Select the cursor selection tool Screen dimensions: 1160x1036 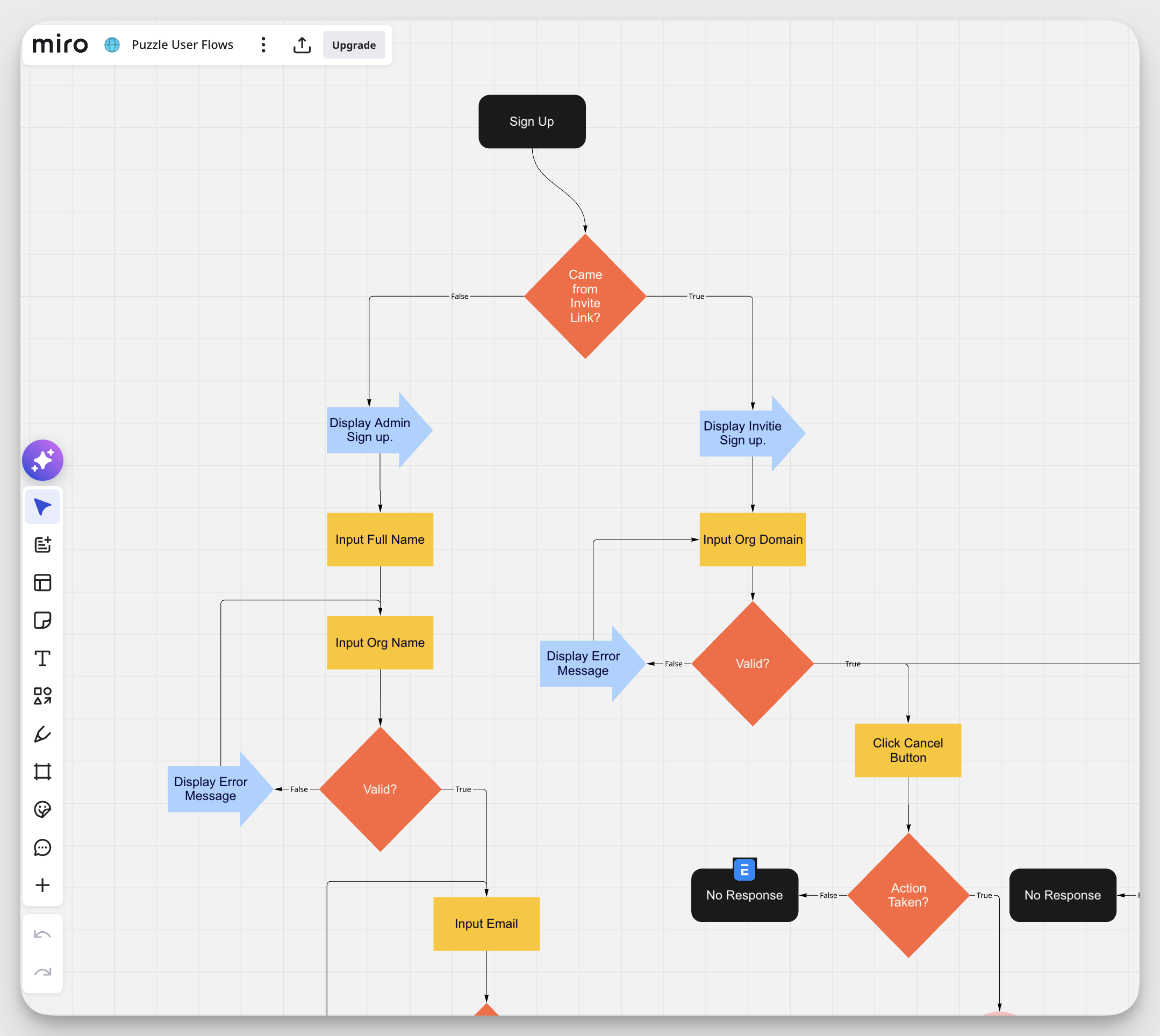[42, 507]
